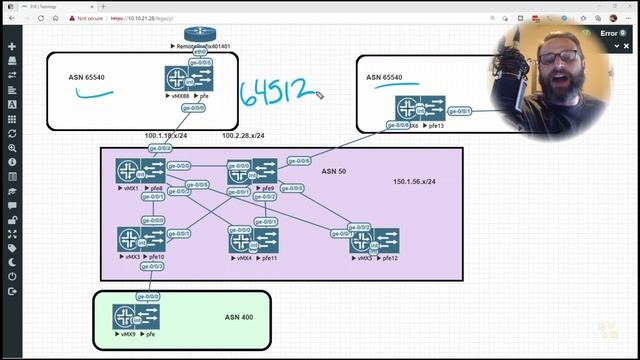
Task: Select the pfe8 forwarding node icon
Action: [153, 171]
